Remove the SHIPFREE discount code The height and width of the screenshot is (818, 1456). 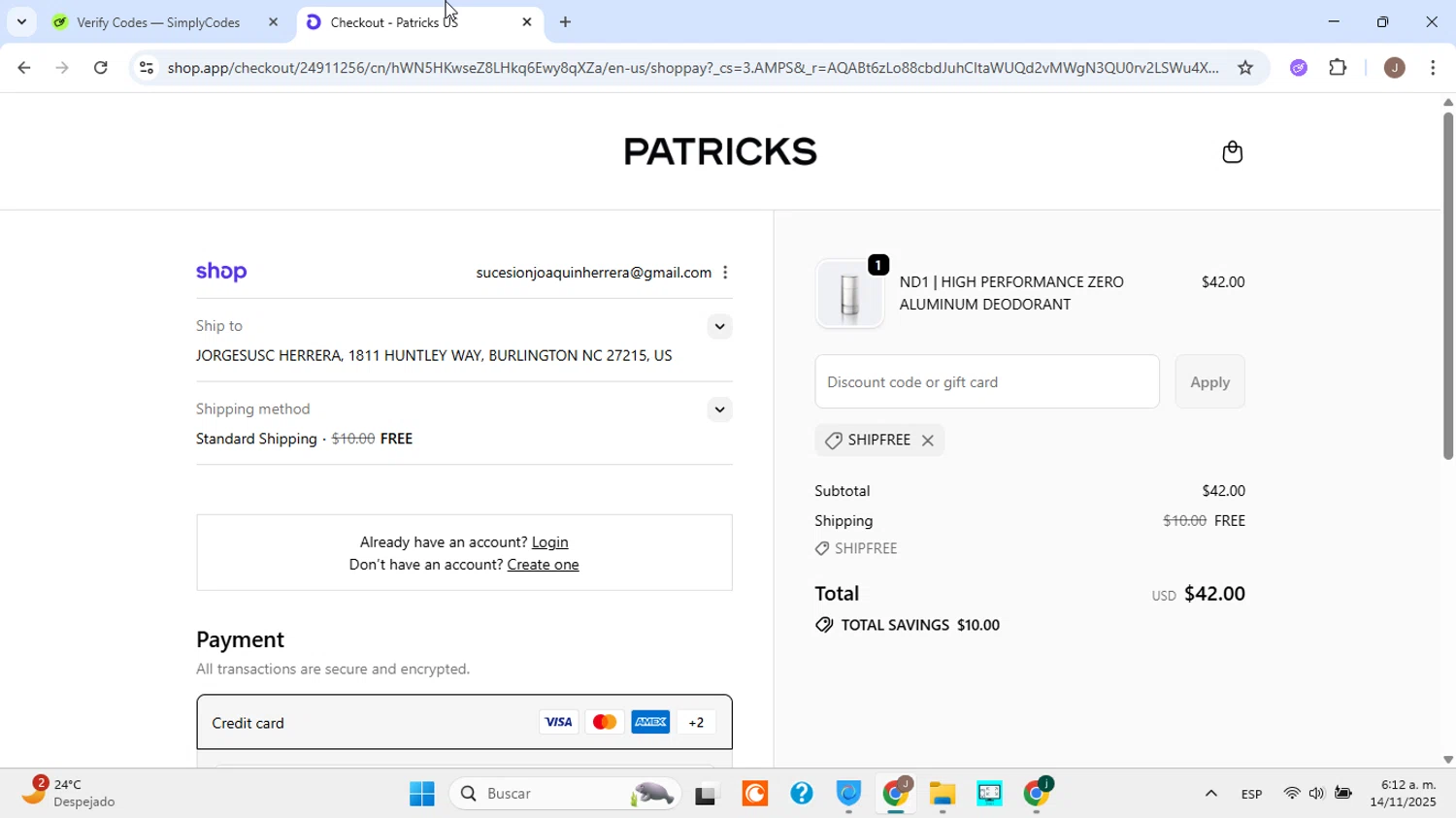(x=928, y=441)
